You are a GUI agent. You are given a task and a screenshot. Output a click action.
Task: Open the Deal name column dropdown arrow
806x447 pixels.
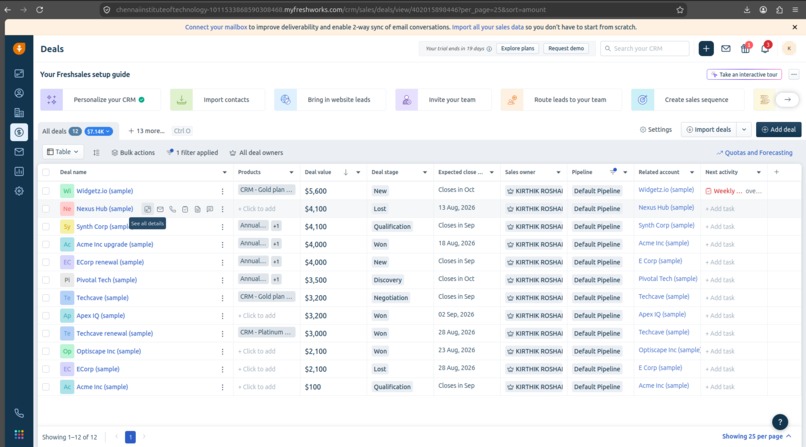click(x=225, y=172)
